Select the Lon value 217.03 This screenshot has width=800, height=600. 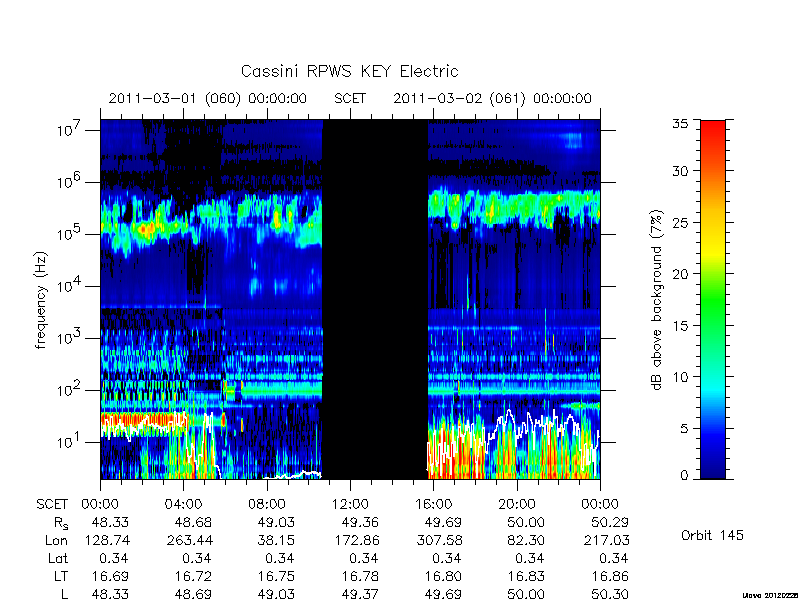pos(607,540)
